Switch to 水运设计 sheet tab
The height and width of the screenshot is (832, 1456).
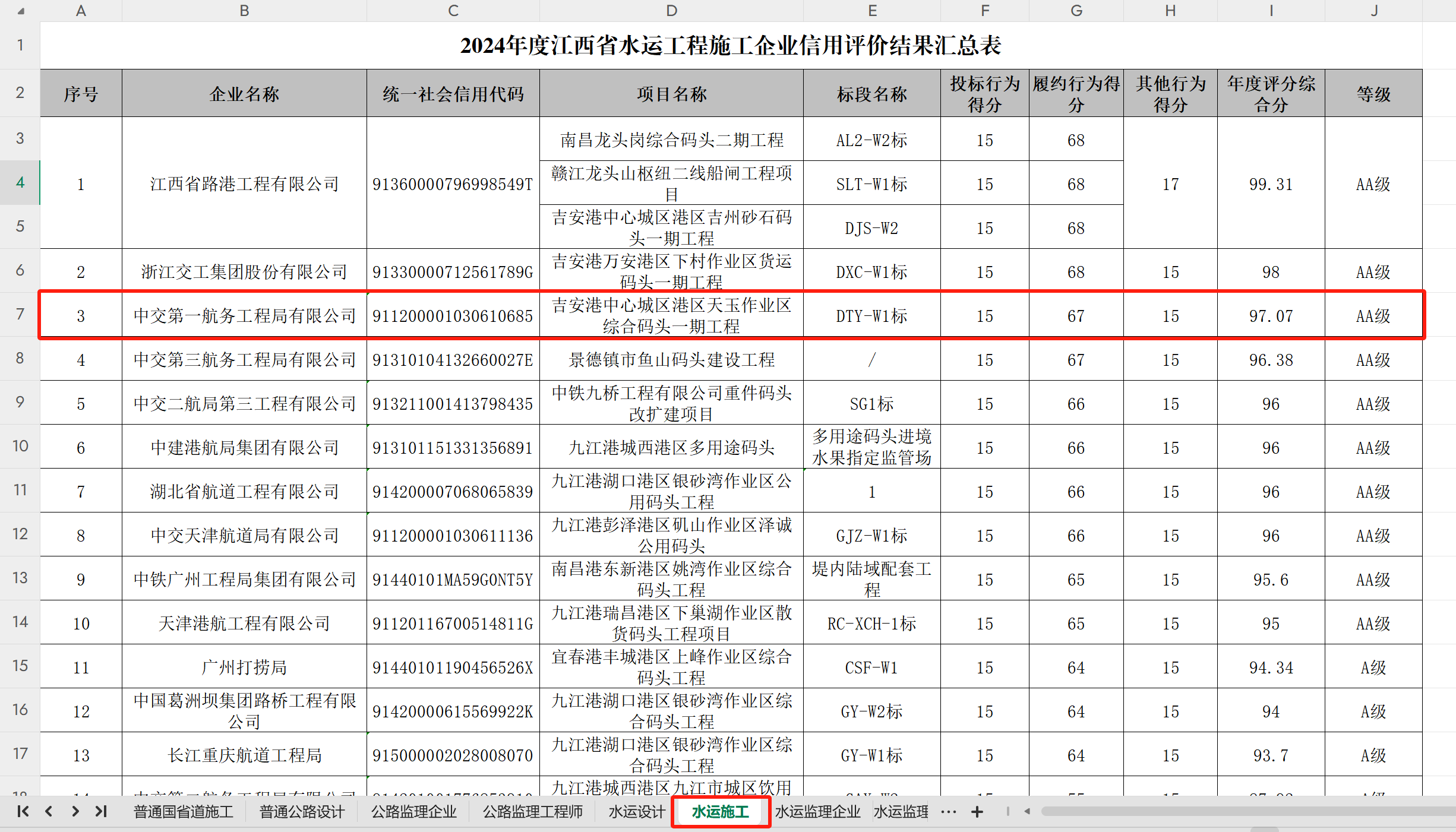[x=636, y=812]
